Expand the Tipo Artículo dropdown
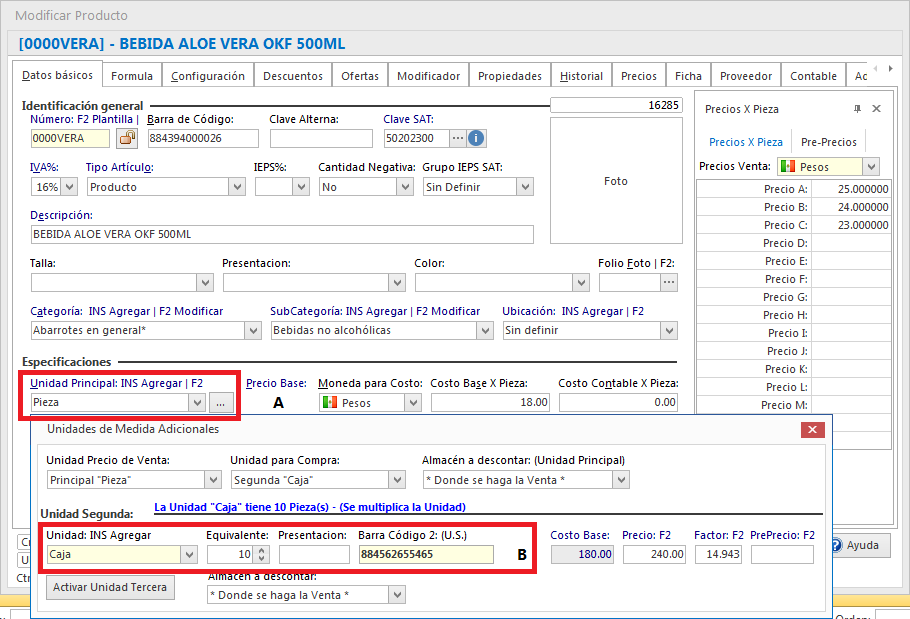The width and height of the screenshot is (910, 619). [237, 187]
